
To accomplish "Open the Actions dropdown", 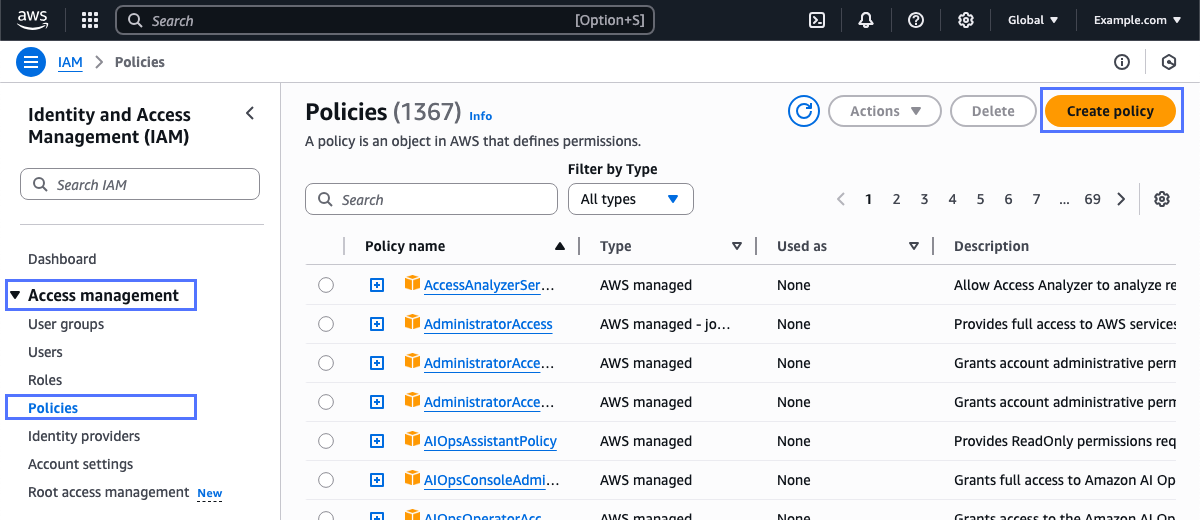I will pos(885,111).
